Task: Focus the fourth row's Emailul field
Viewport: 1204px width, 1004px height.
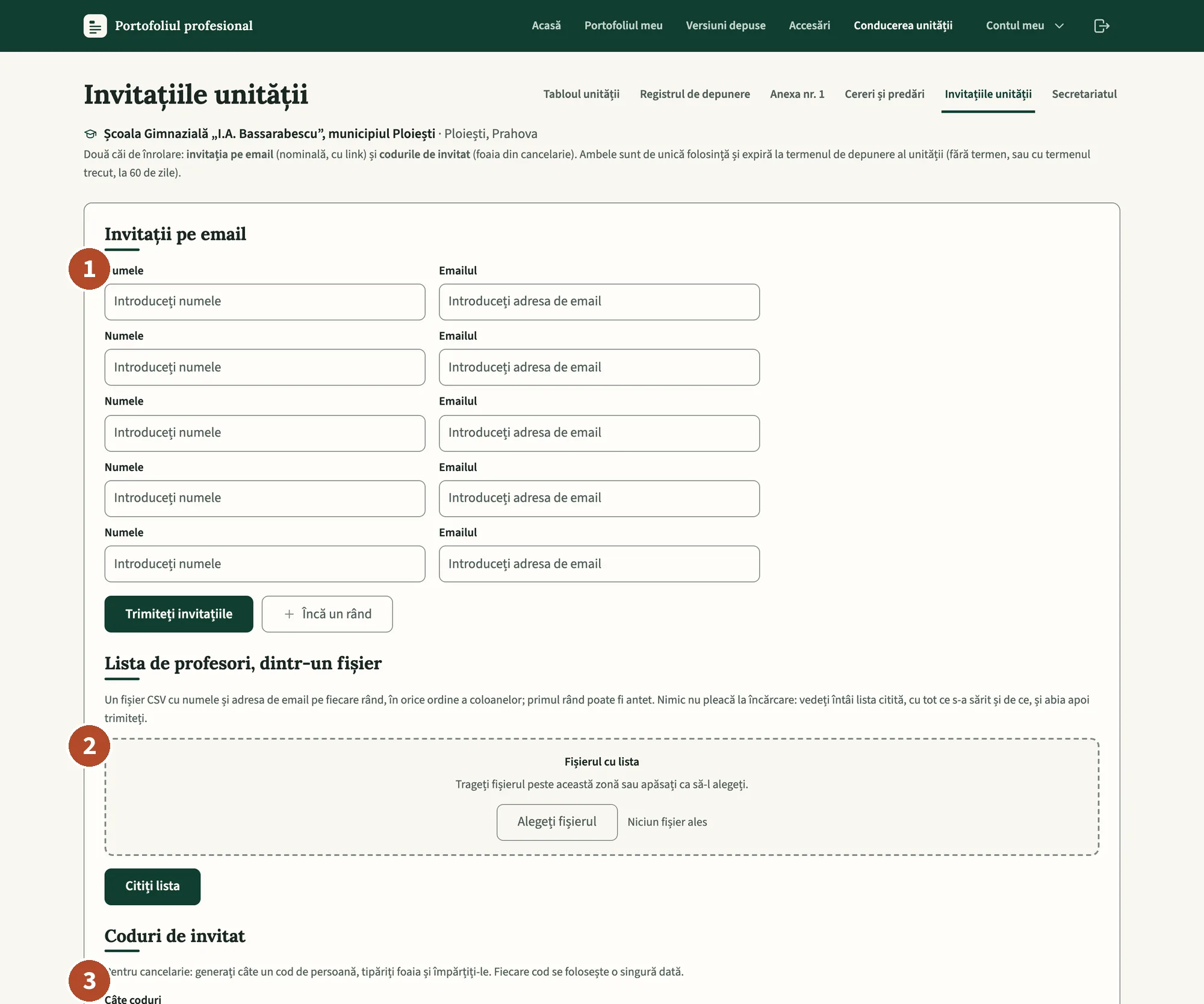Action: pos(599,498)
